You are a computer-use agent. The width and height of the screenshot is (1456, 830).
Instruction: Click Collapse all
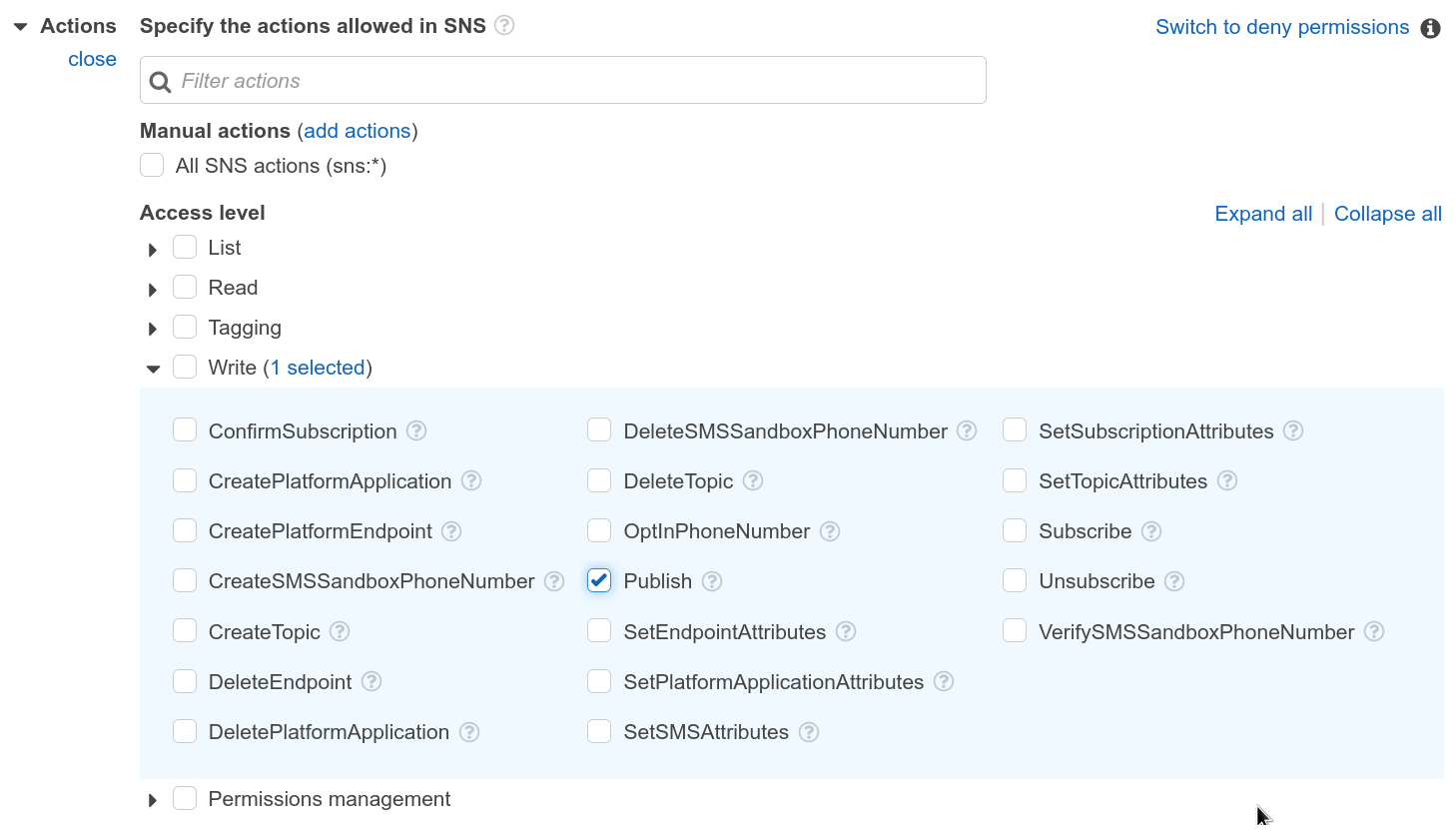click(1388, 214)
